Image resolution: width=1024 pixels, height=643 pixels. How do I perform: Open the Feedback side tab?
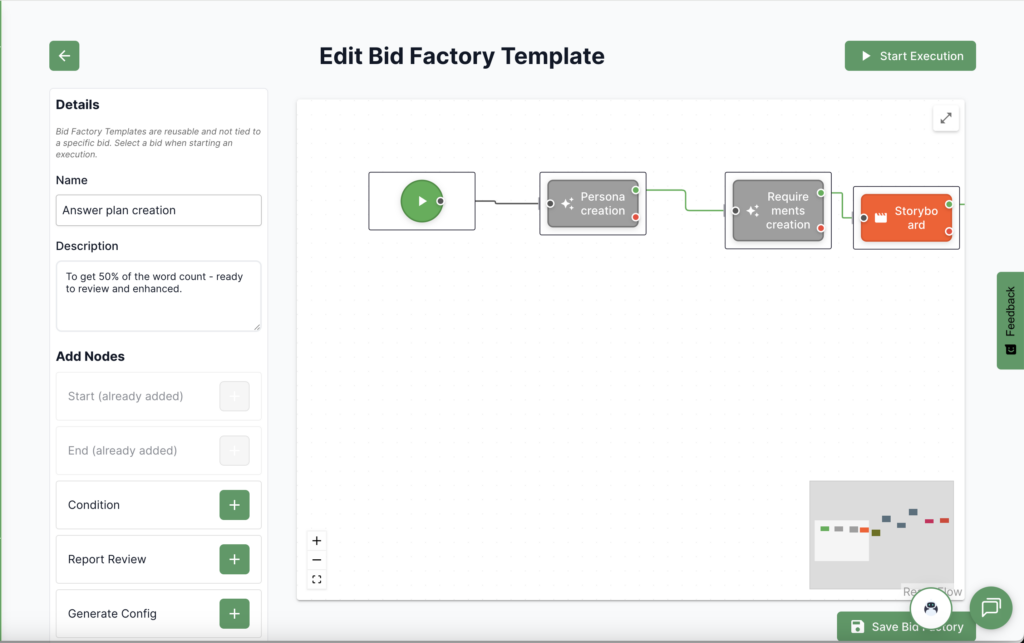[x=1010, y=320]
